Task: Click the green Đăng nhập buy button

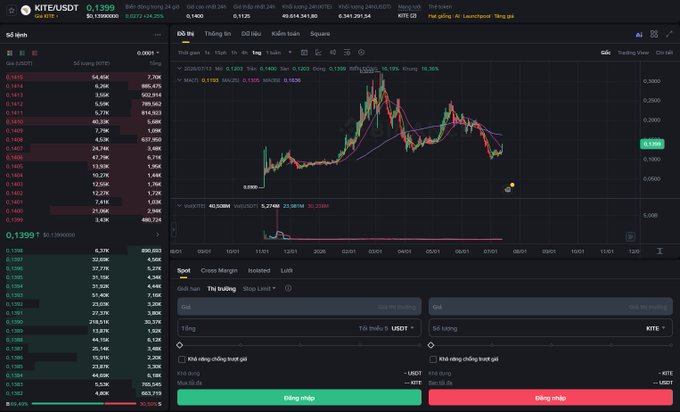Action: pos(299,398)
